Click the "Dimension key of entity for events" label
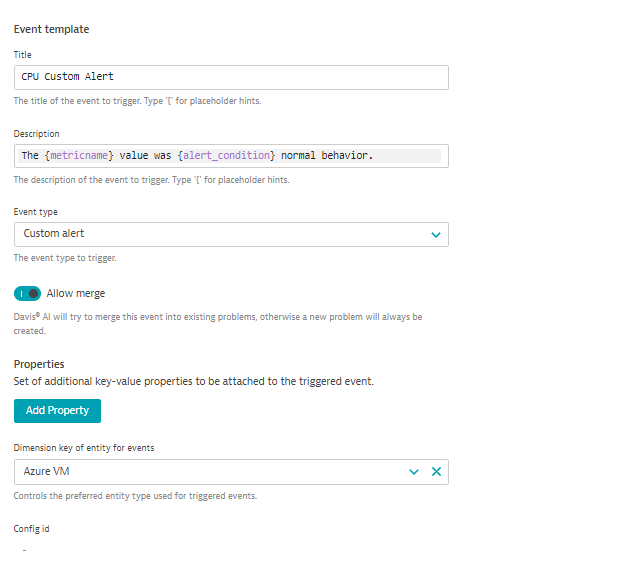The image size is (628, 567). (x=84, y=447)
